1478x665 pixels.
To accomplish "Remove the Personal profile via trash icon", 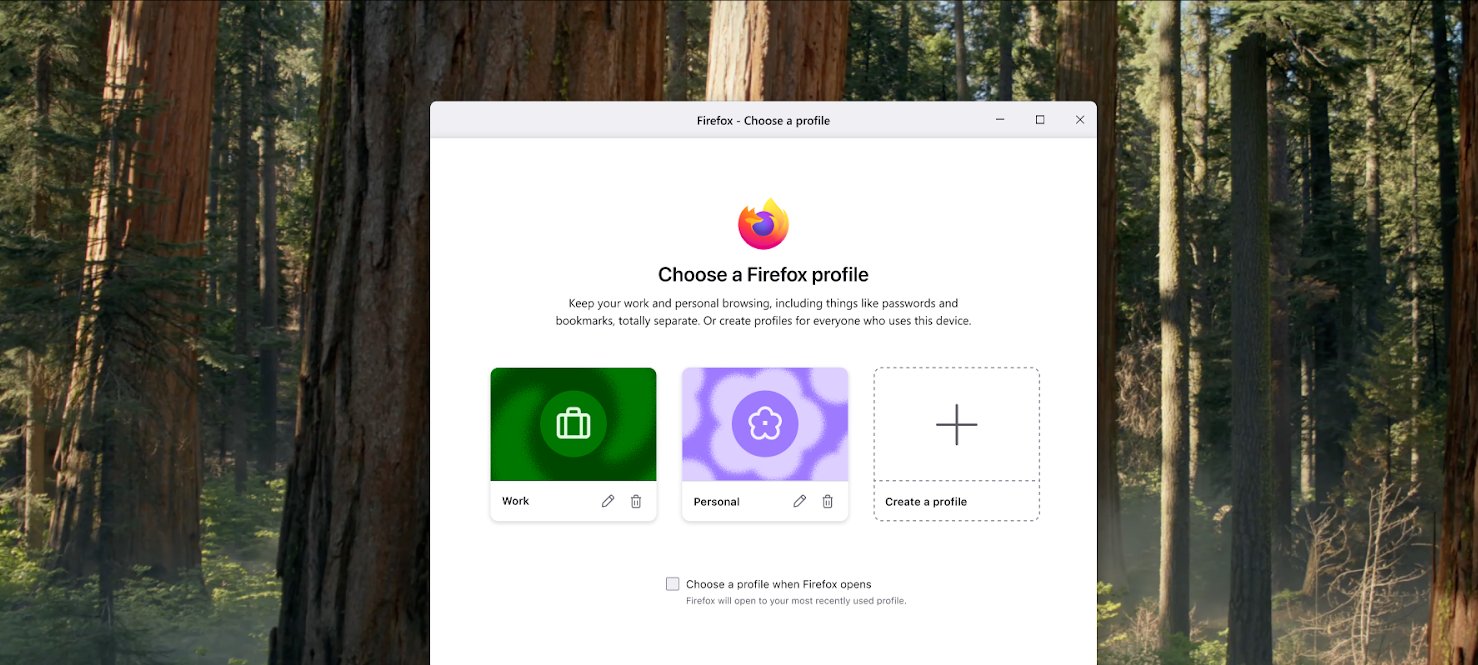I will pyautogui.click(x=828, y=501).
